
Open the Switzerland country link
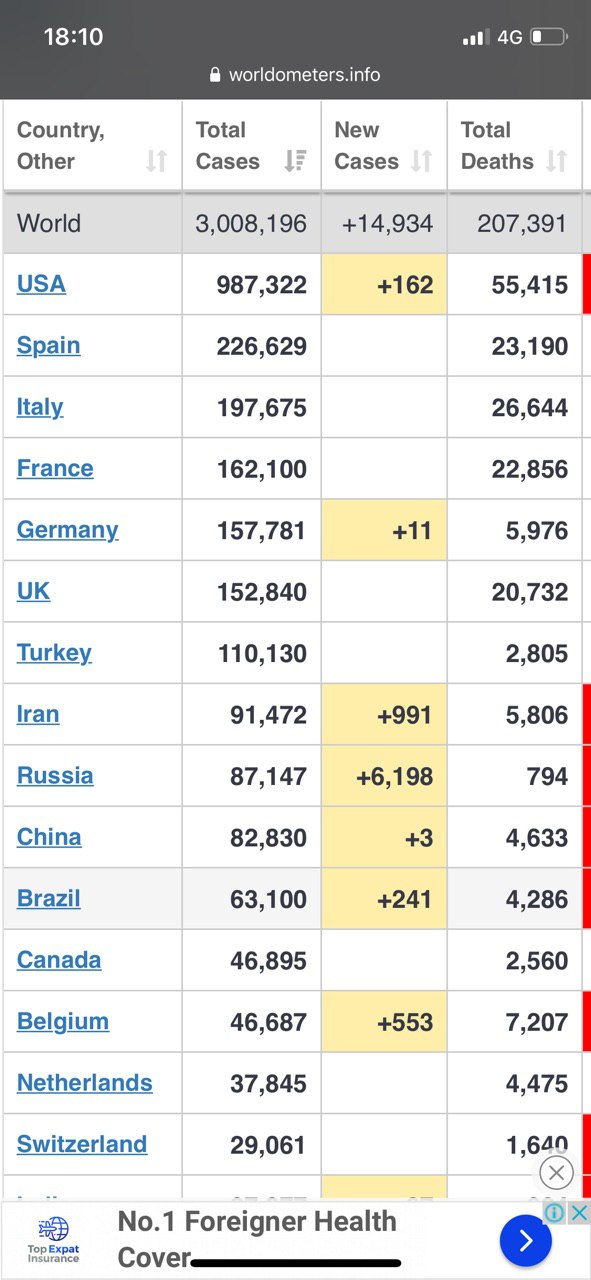pos(82,1144)
